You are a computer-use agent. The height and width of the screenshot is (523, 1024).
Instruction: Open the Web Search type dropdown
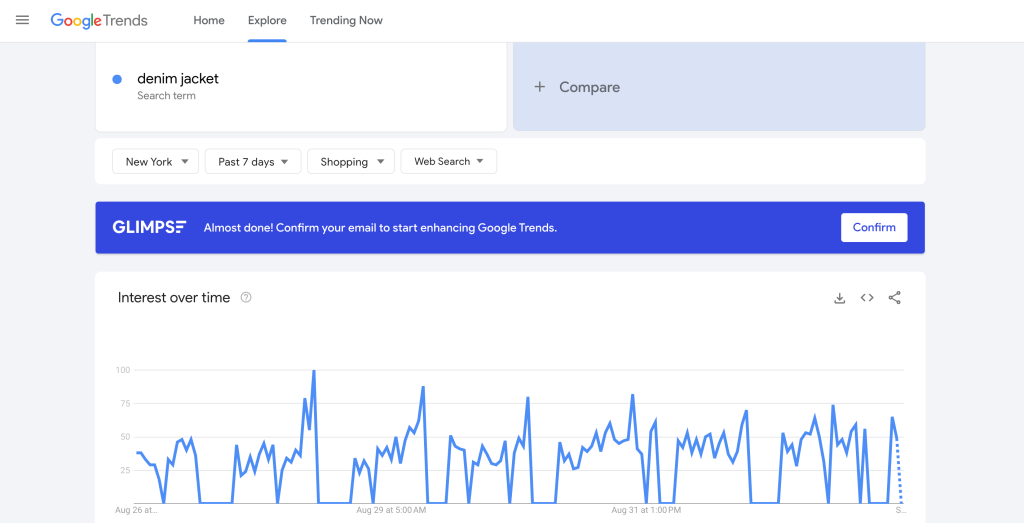pos(449,161)
